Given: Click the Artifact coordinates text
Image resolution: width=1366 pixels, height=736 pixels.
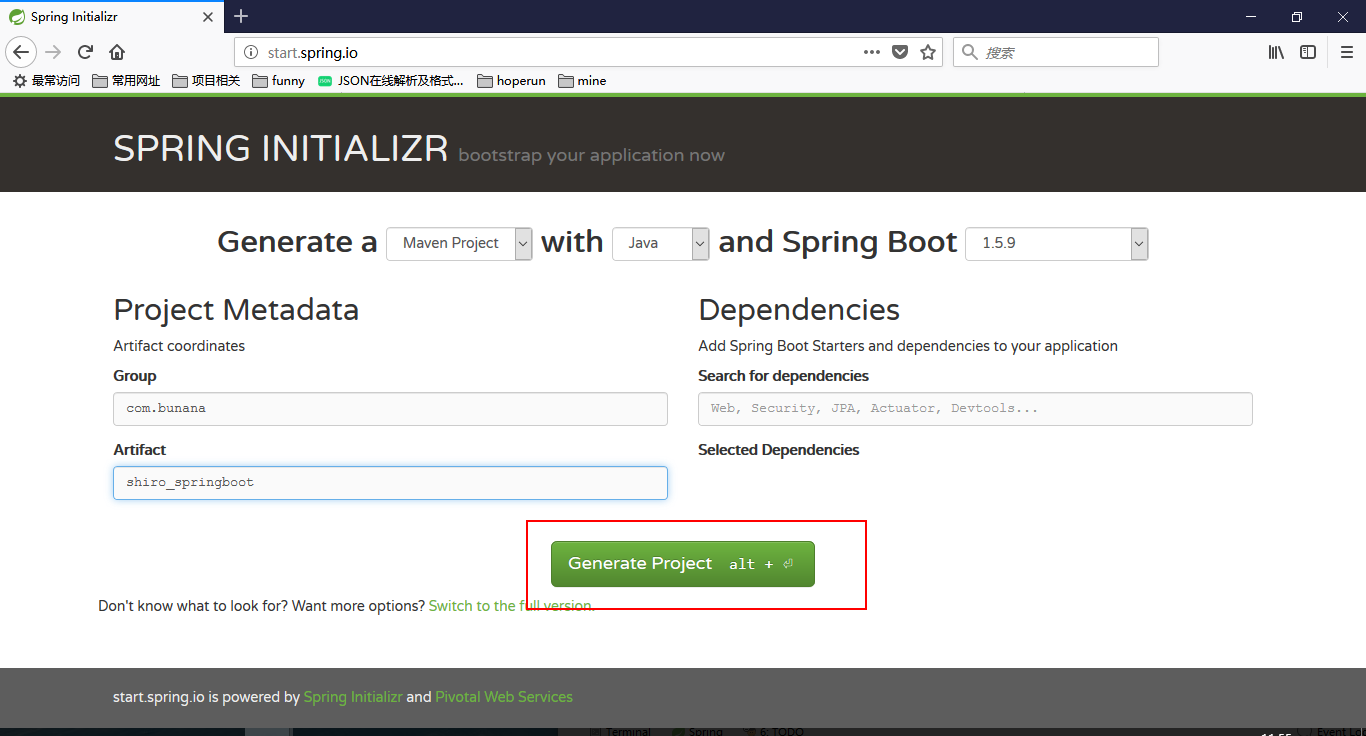Looking at the screenshot, I should tap(179, 346).
